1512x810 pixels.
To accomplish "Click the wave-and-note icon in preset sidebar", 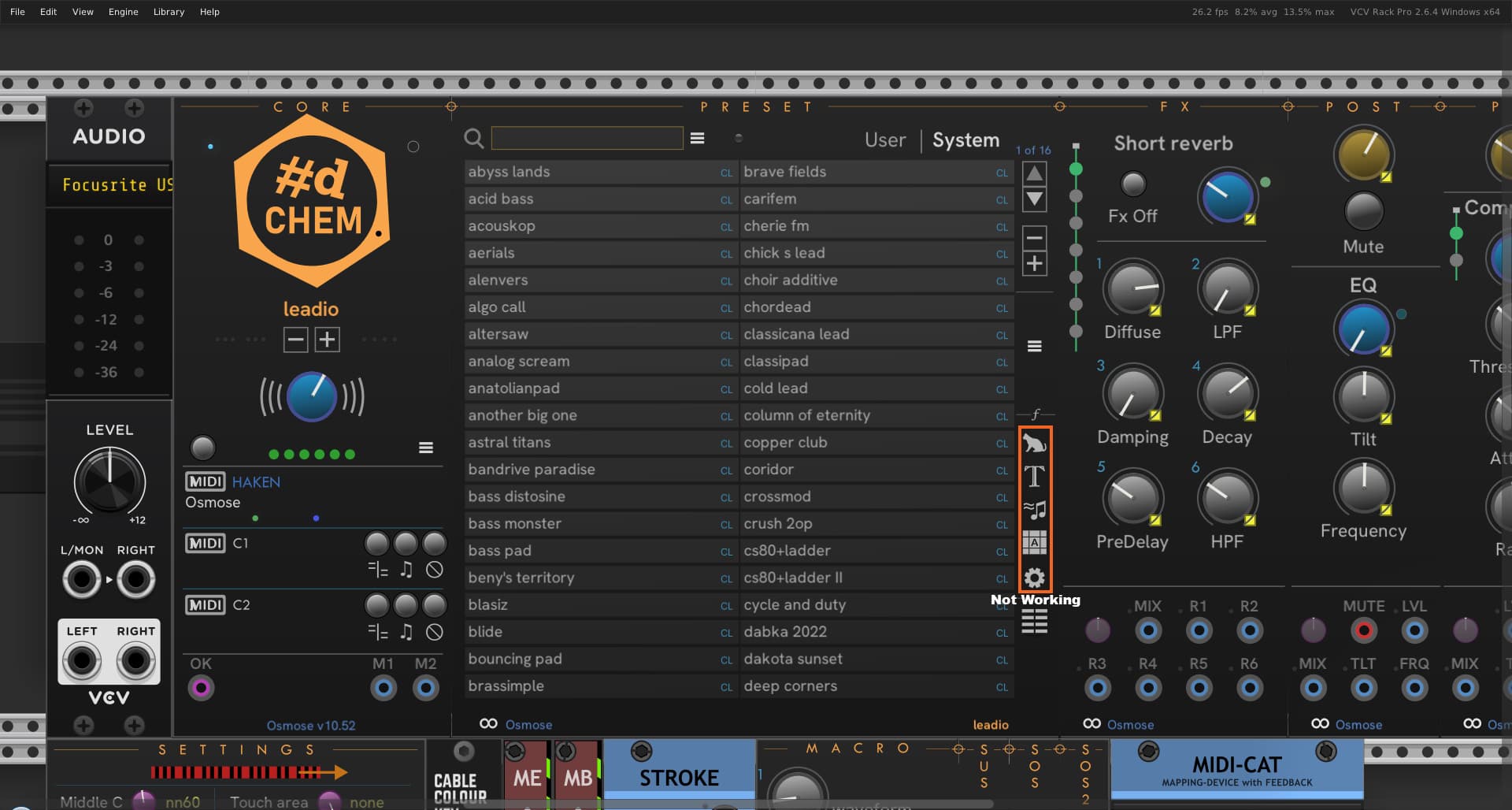I will pos(1034,510).
